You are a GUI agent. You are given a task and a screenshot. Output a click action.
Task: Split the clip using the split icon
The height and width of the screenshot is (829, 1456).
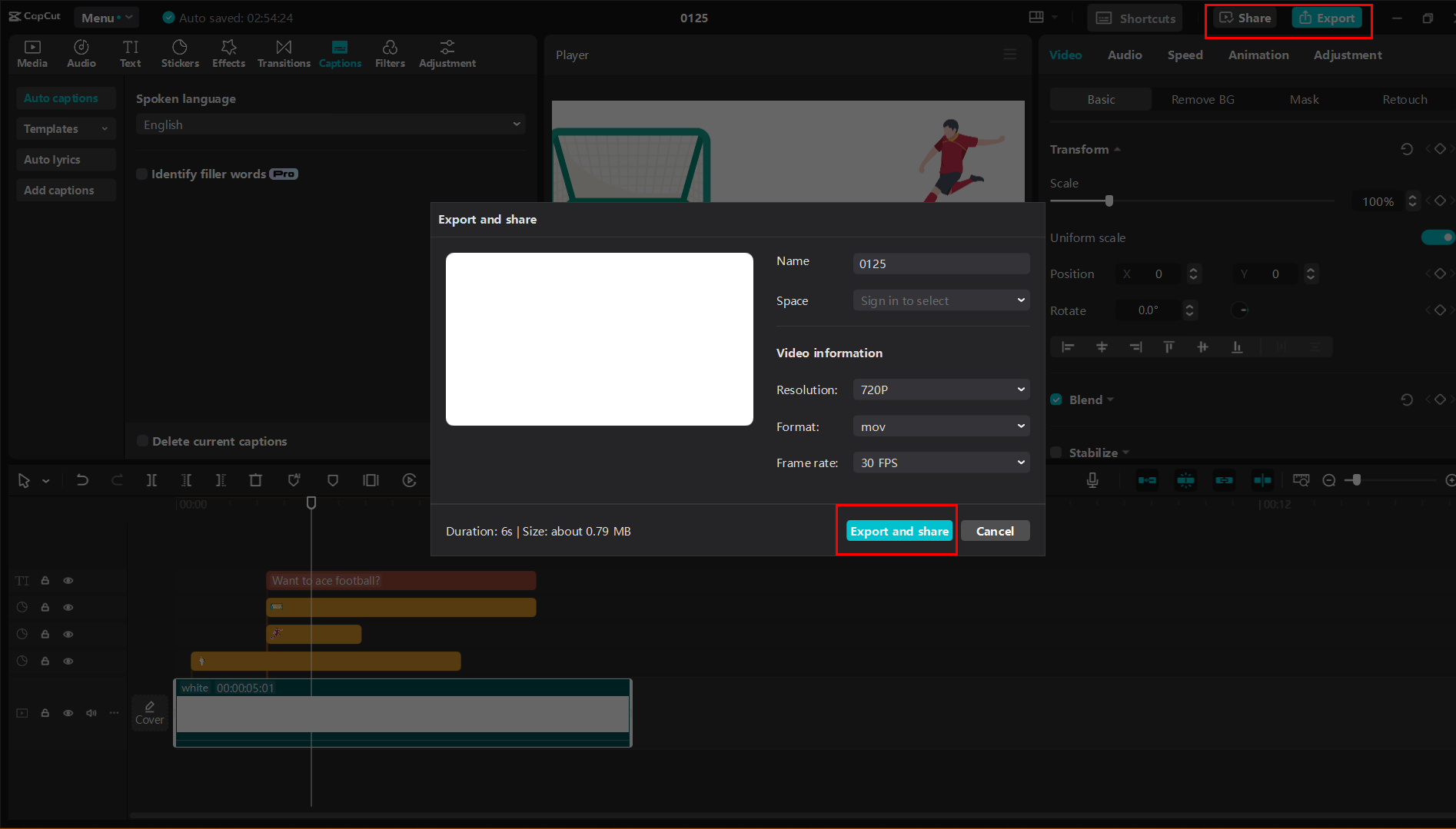151,479
